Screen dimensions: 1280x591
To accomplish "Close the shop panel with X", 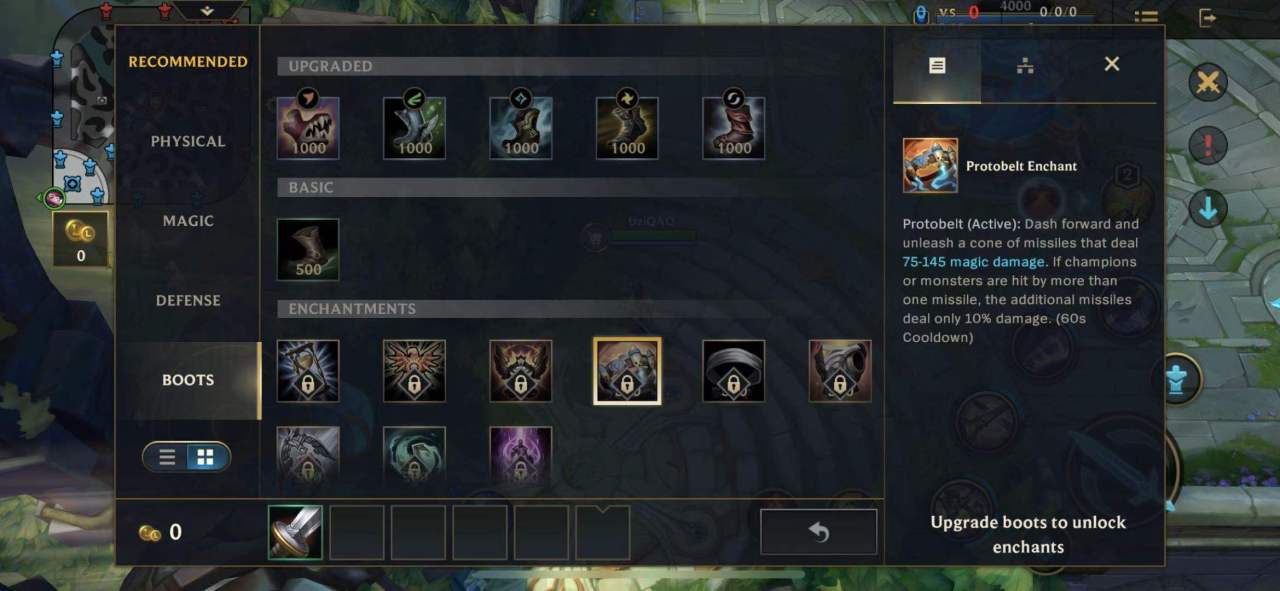I will [x=1112, y=64].
